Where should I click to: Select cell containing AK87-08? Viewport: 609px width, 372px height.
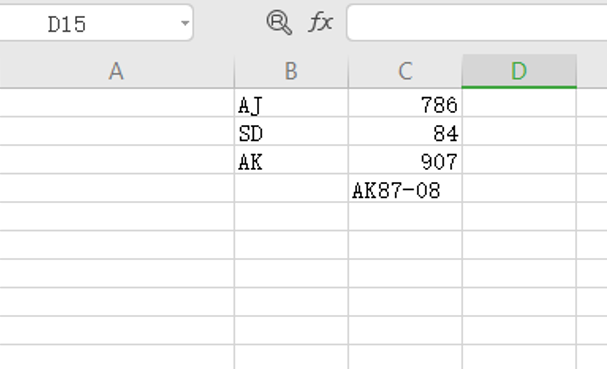point(405,188)
